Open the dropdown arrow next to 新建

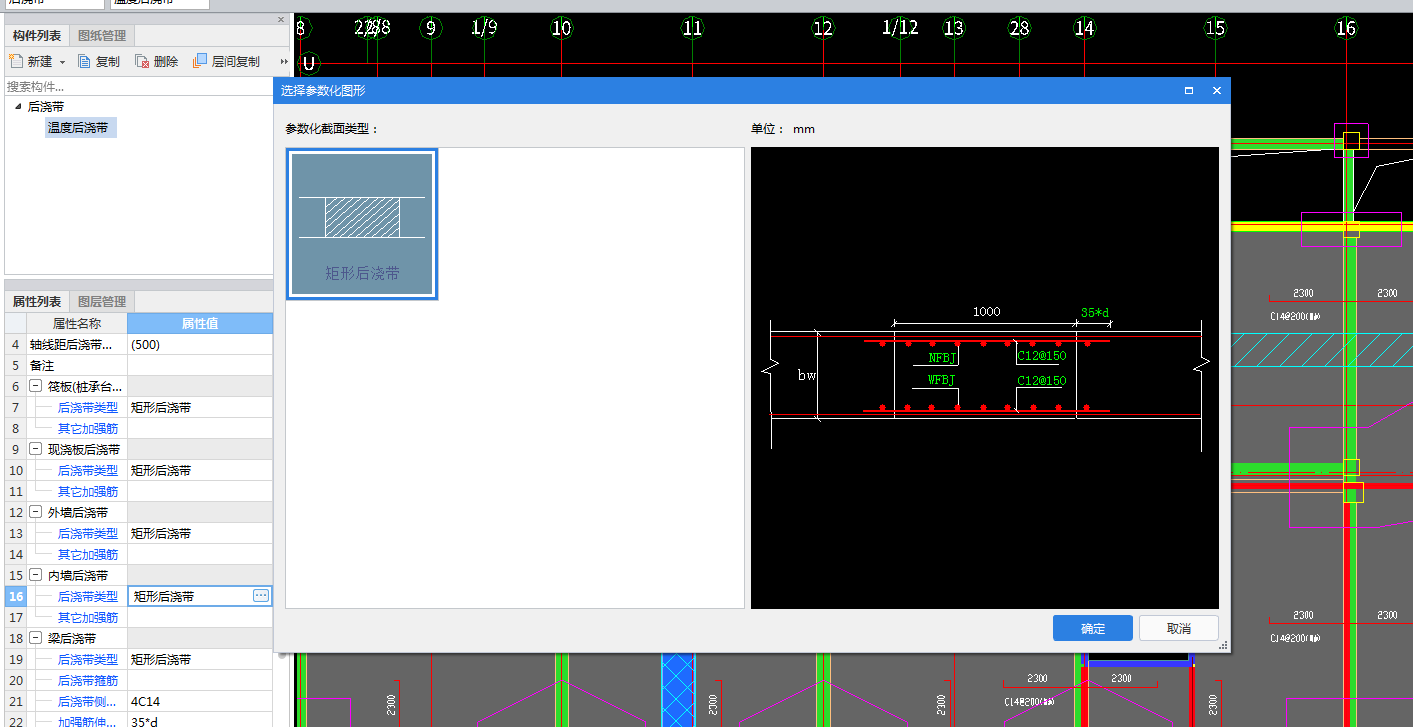point(62,62)
